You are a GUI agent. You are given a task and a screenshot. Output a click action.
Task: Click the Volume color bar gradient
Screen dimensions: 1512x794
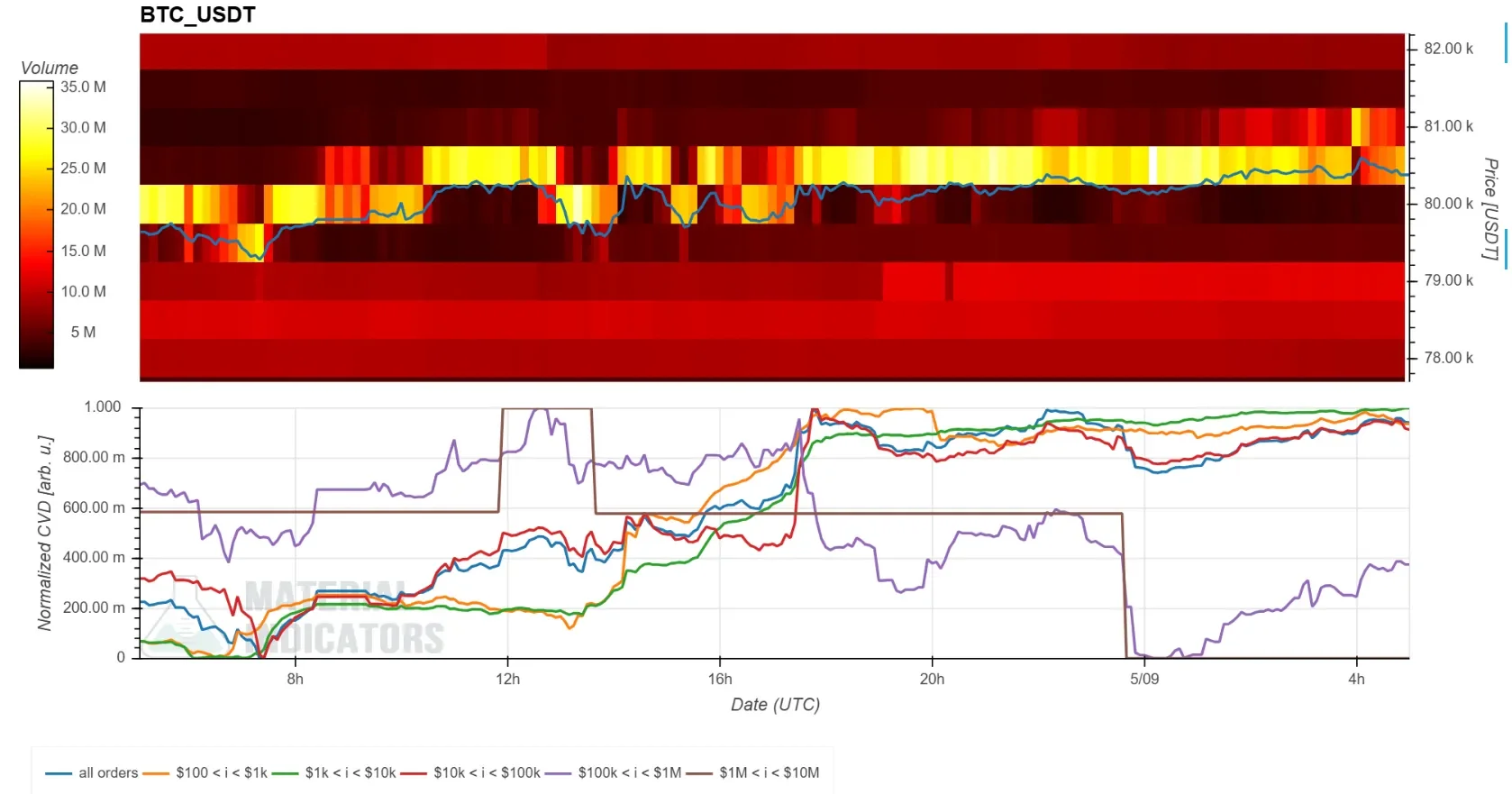coord(36,224)
